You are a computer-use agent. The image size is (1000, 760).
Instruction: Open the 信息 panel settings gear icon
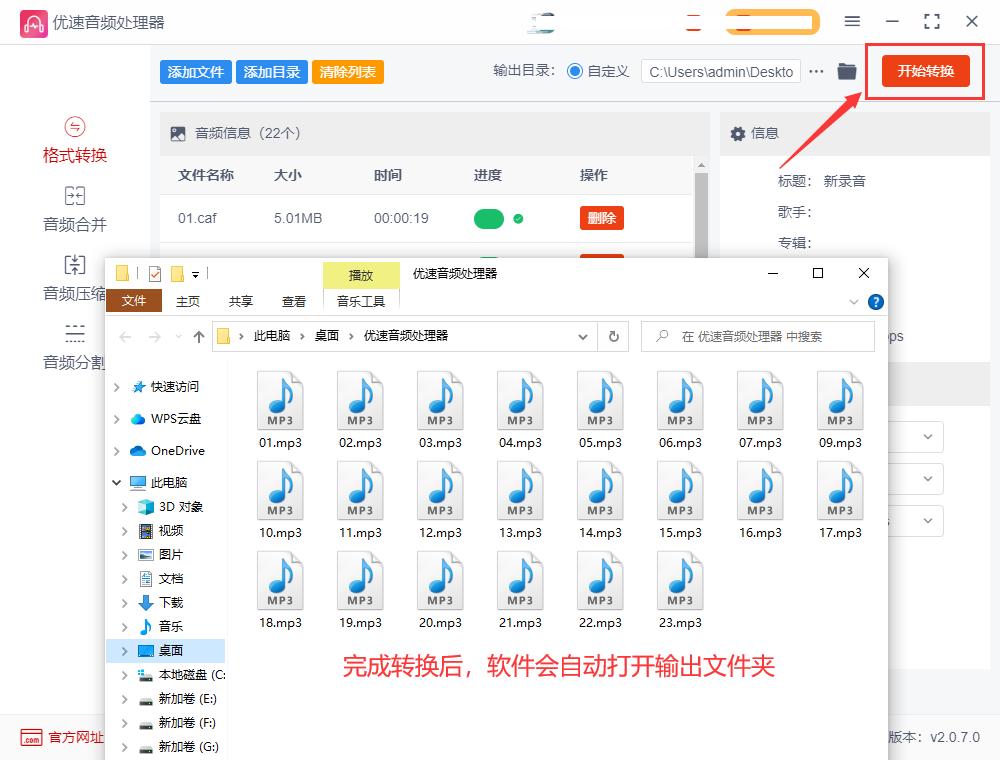click(x=737, y=133)
